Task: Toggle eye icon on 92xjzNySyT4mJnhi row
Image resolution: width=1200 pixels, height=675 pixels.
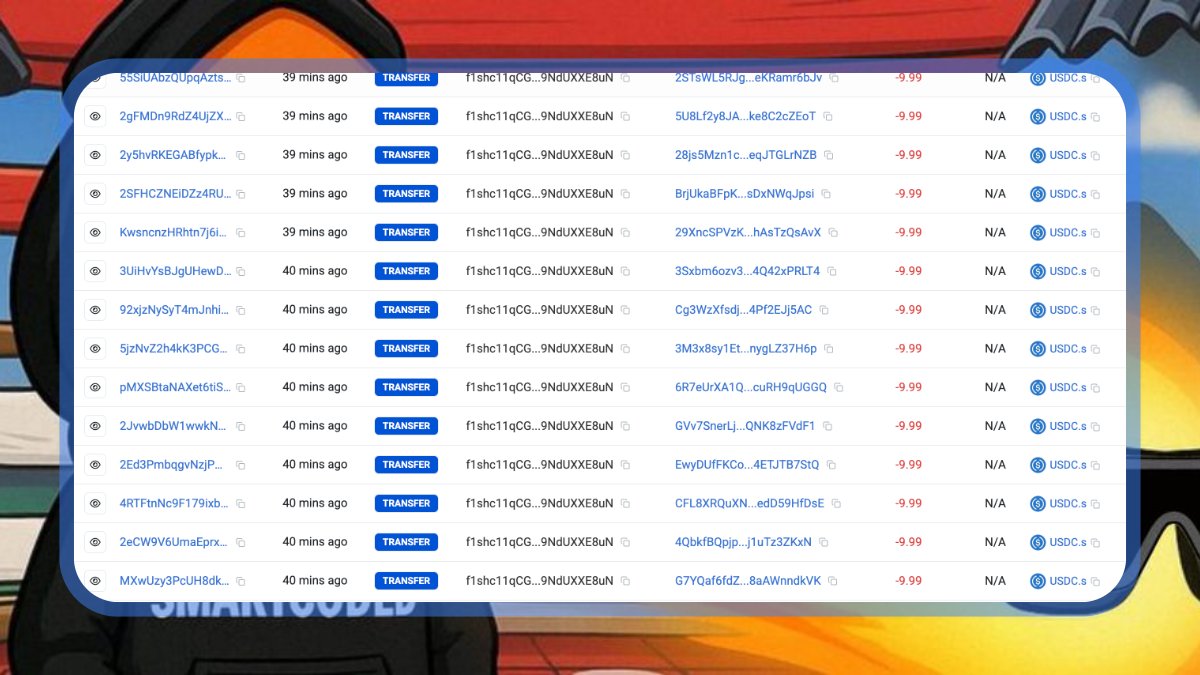Action: coord(95,310)
